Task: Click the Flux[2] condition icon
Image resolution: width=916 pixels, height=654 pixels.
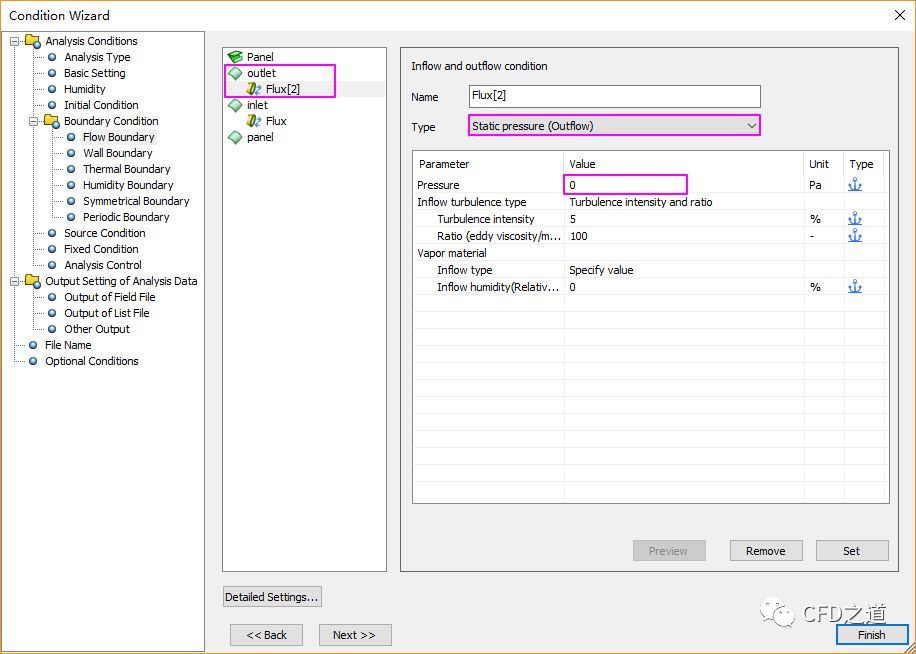Action: pyautogui.click(x=254, y=89)
